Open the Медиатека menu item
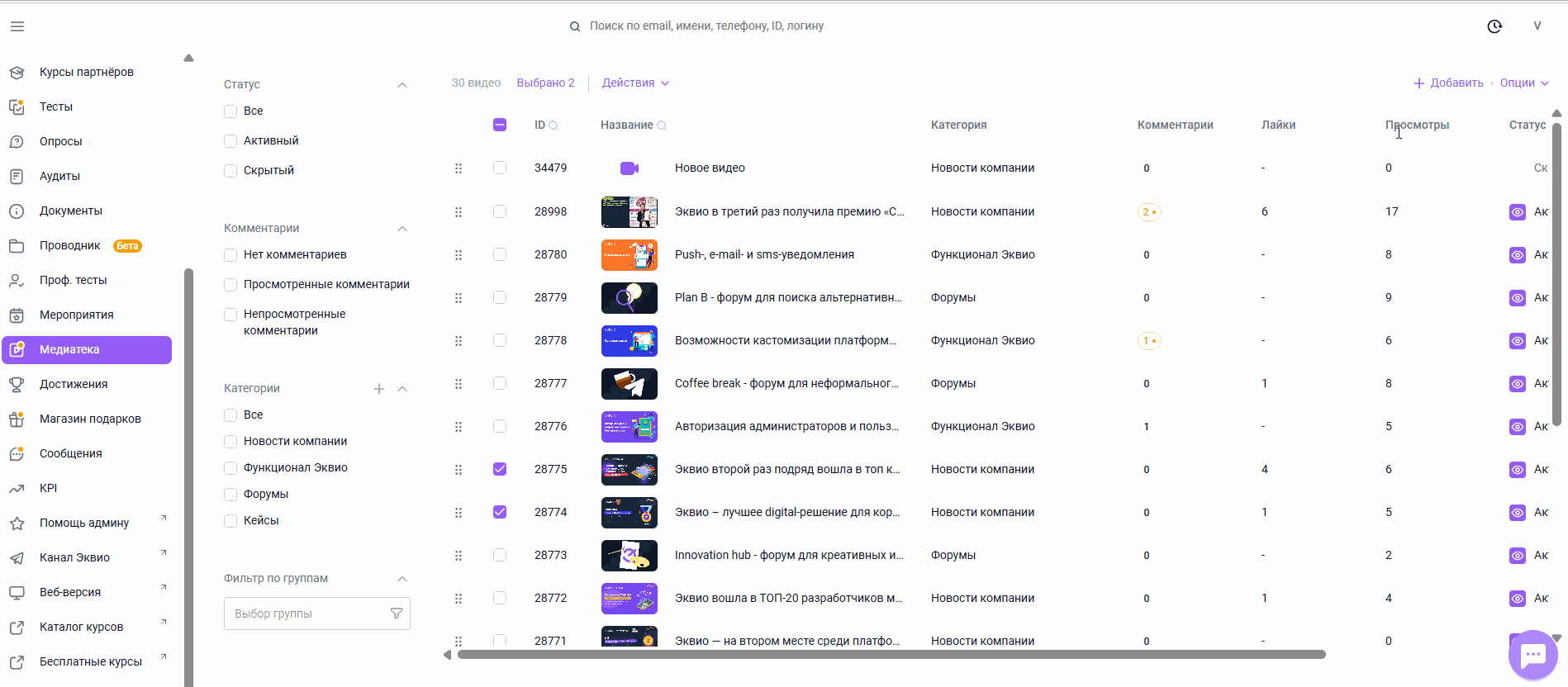This screenshot has width=1568, height=687. [87, 350]
